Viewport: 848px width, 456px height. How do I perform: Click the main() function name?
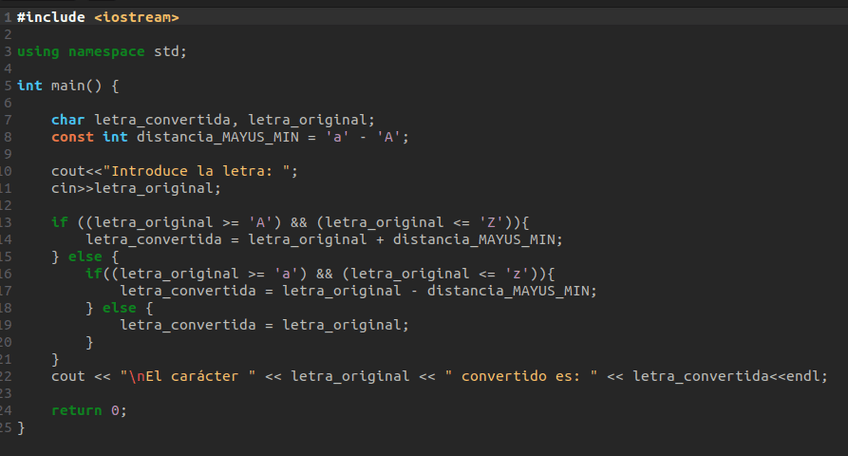click(x=68, y=85)
